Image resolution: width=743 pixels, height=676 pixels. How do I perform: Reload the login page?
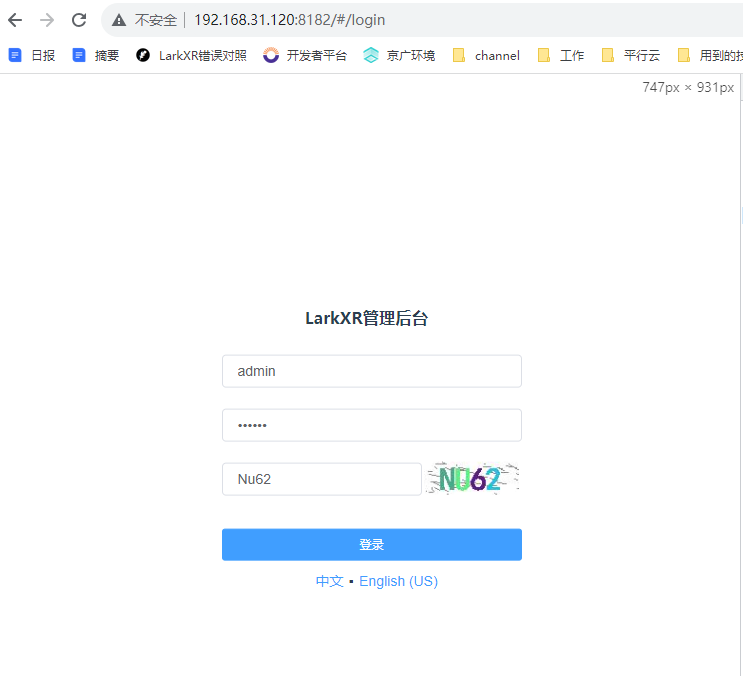(79, 20)
